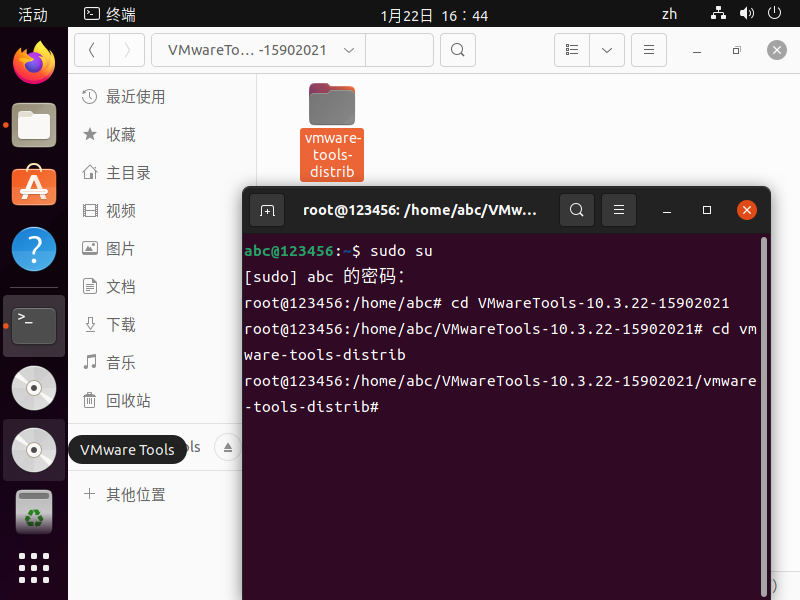Expand the VMwareTo... path bar dropdown
The image size is (800, 600).
point(349,50)
